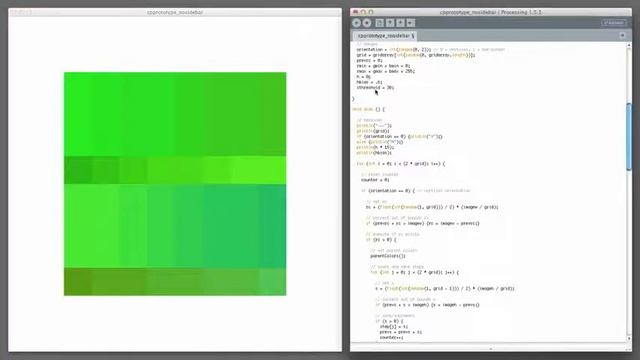
Task: Click the Save sketch toolbar icon
Action: point(400,23)
